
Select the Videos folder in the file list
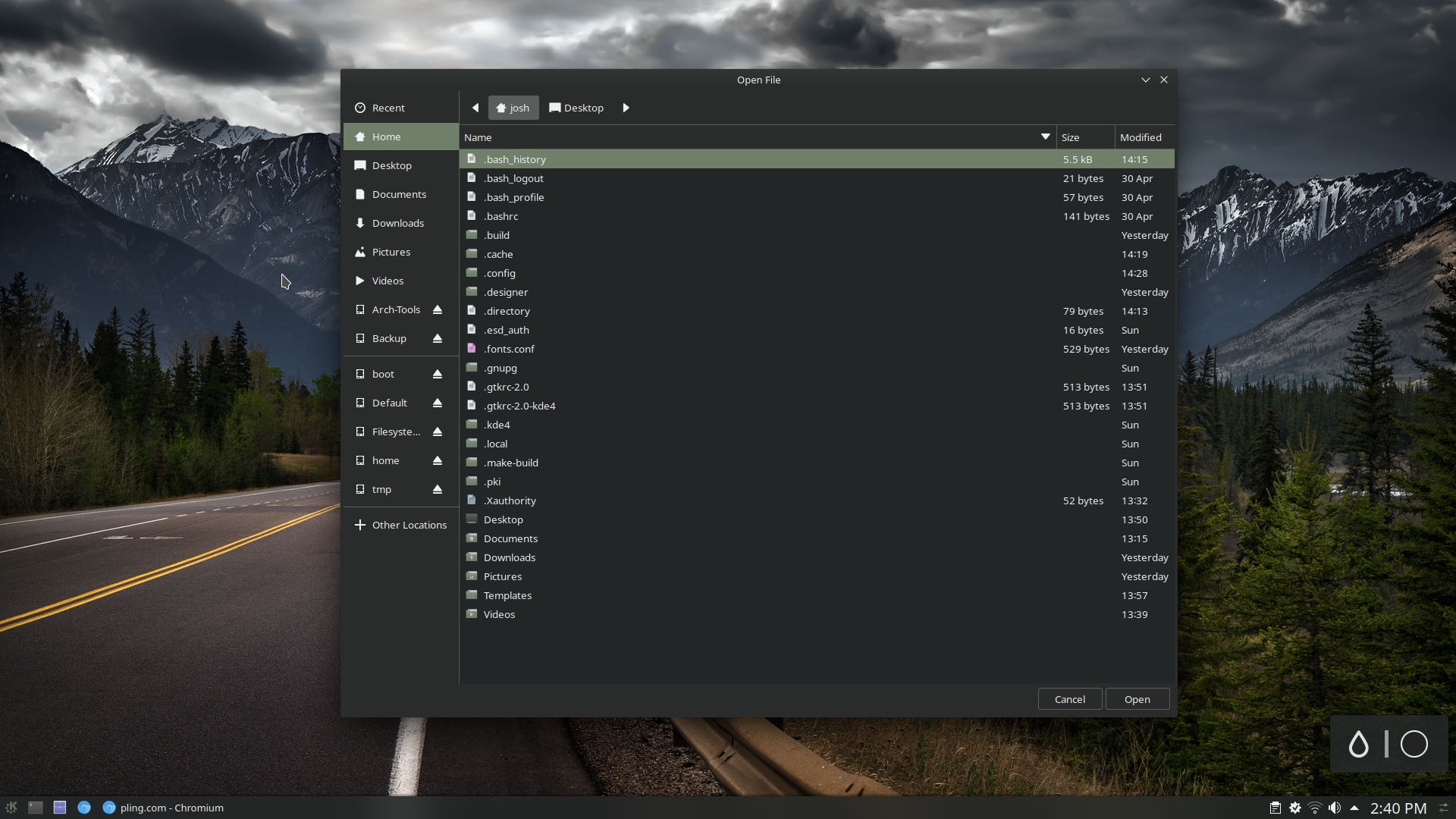pyautogui.click(x=817, y=614)
